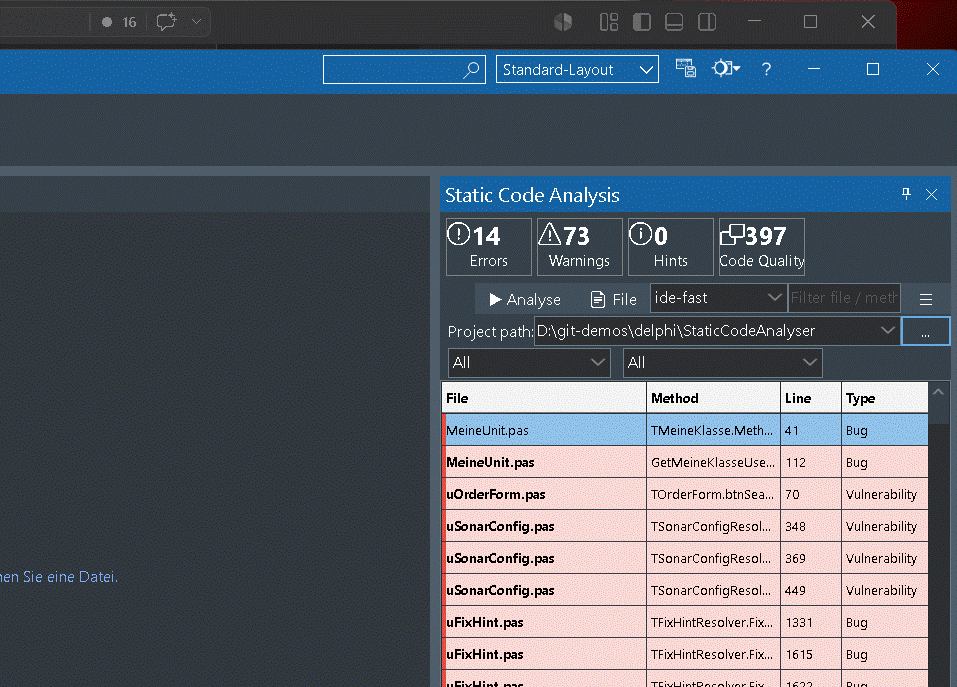
Task: Click the desktop layout save icon
Action: coord(685,68)
